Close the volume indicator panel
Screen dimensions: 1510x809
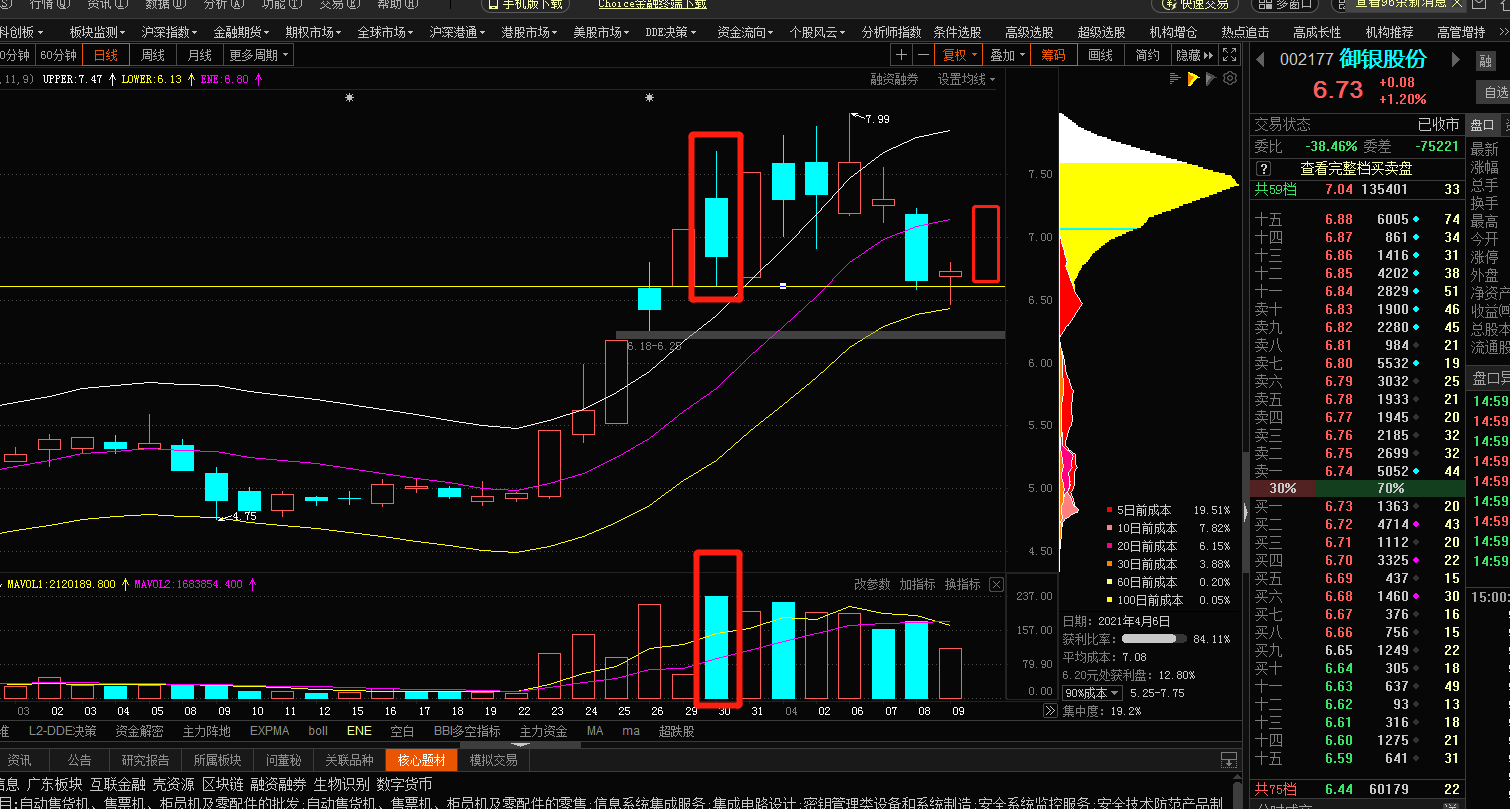coord(996,584)
